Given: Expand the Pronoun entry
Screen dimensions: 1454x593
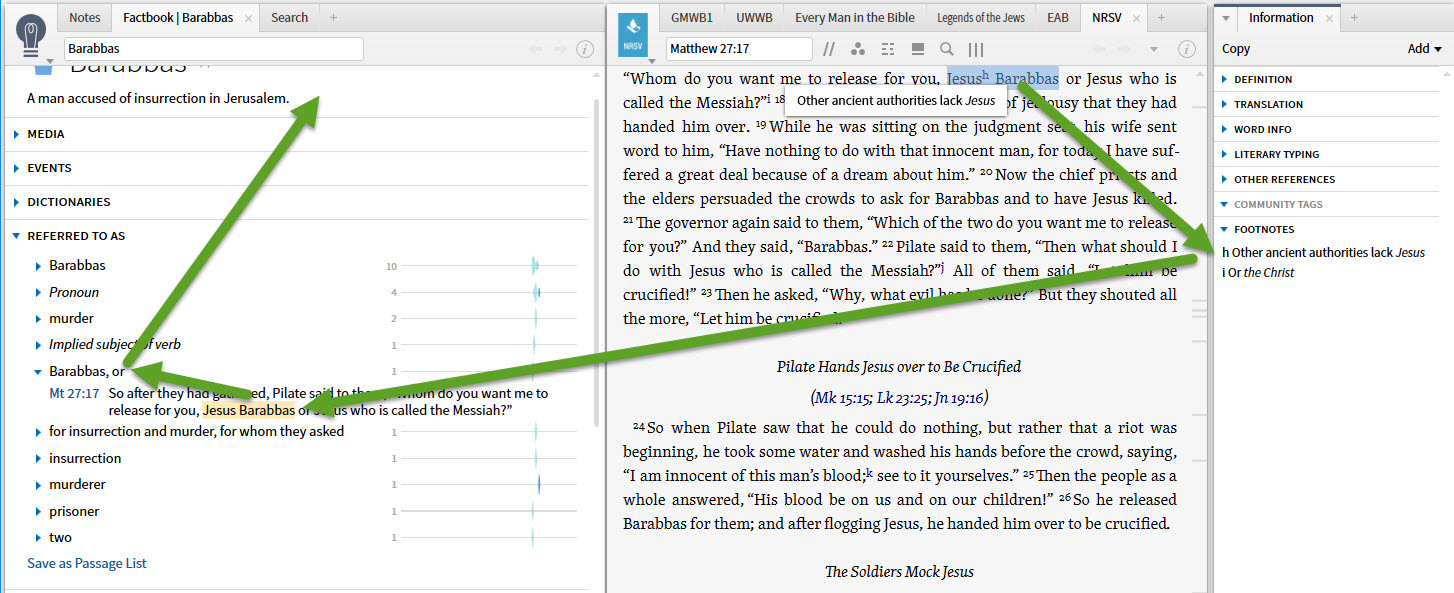Looking at the screenshot, I should (39, 292).
